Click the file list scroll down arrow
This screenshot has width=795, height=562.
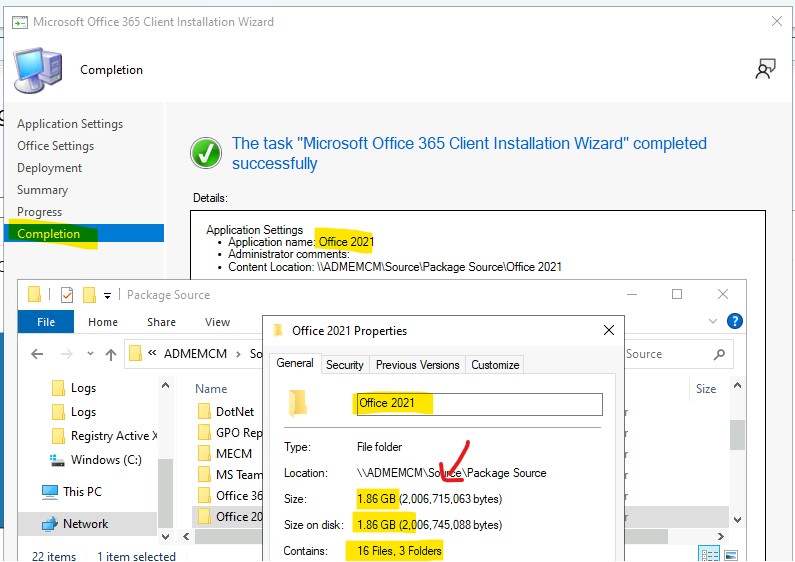point(737,520)
